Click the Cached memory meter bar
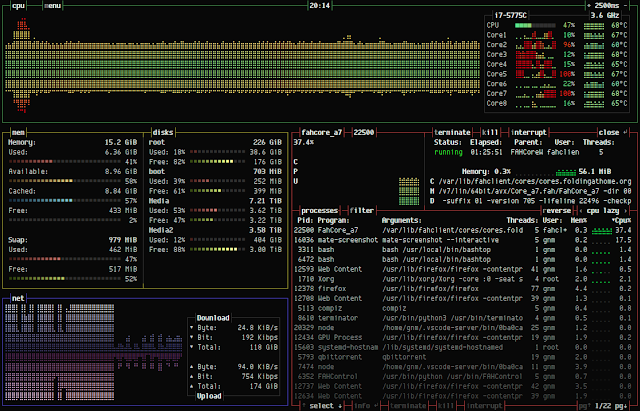The height and width of the screenshot is (411, 640). point(64,201)
